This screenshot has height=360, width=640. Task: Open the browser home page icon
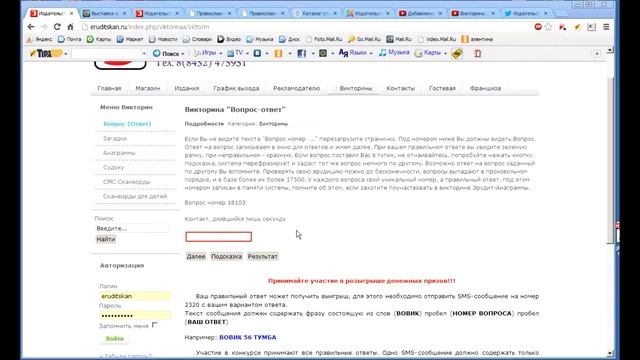[70, 27]
